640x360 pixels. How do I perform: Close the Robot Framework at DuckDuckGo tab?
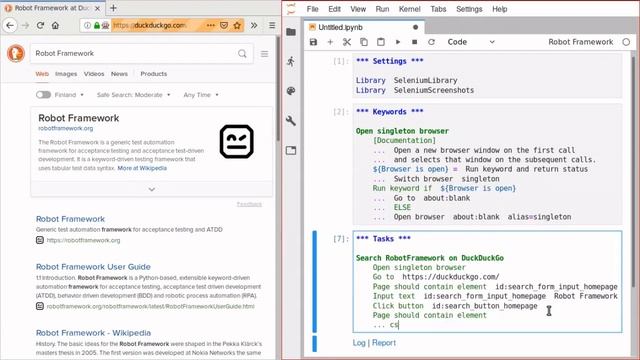tap(97, 8)
